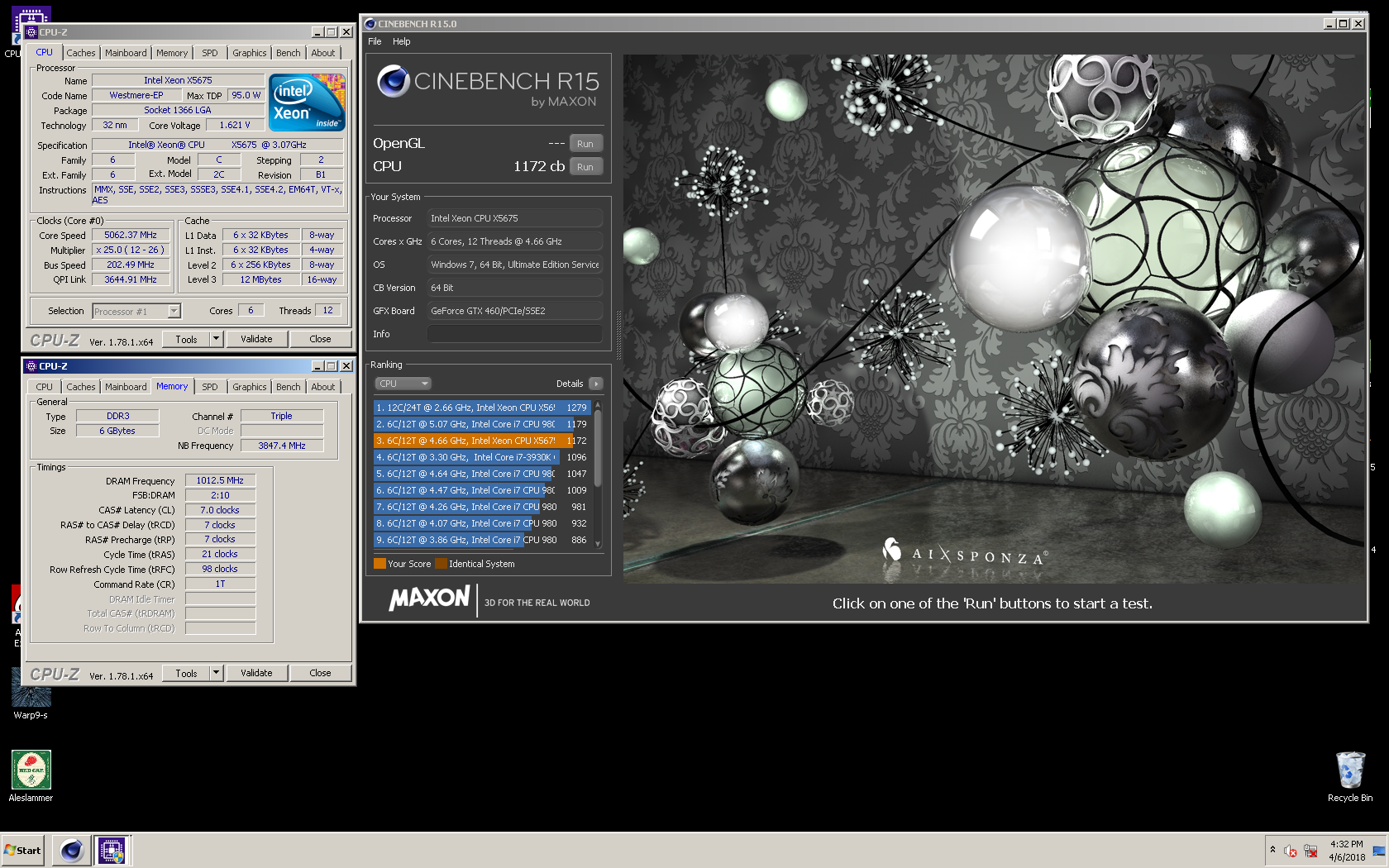Click the network tray icon

point(1310,851)
